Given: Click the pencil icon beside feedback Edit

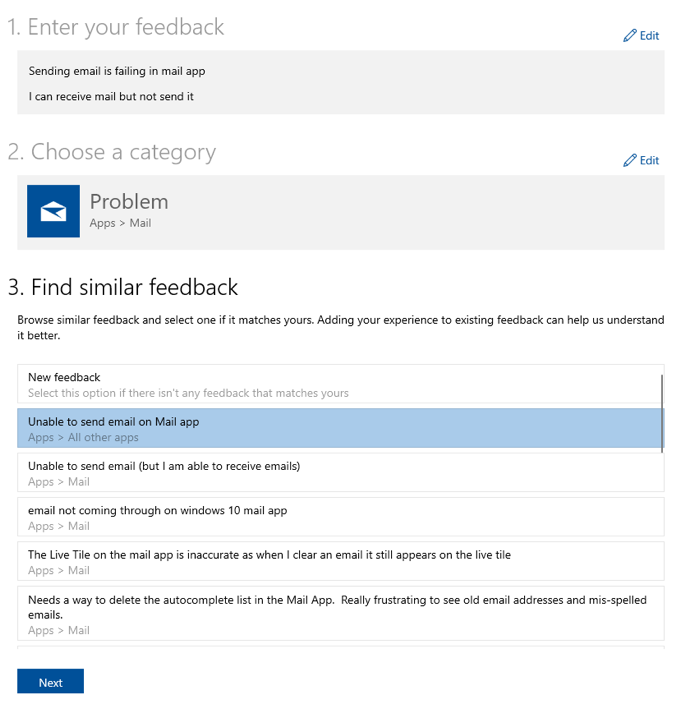Looking at the screenshot, I should [629, 36].
